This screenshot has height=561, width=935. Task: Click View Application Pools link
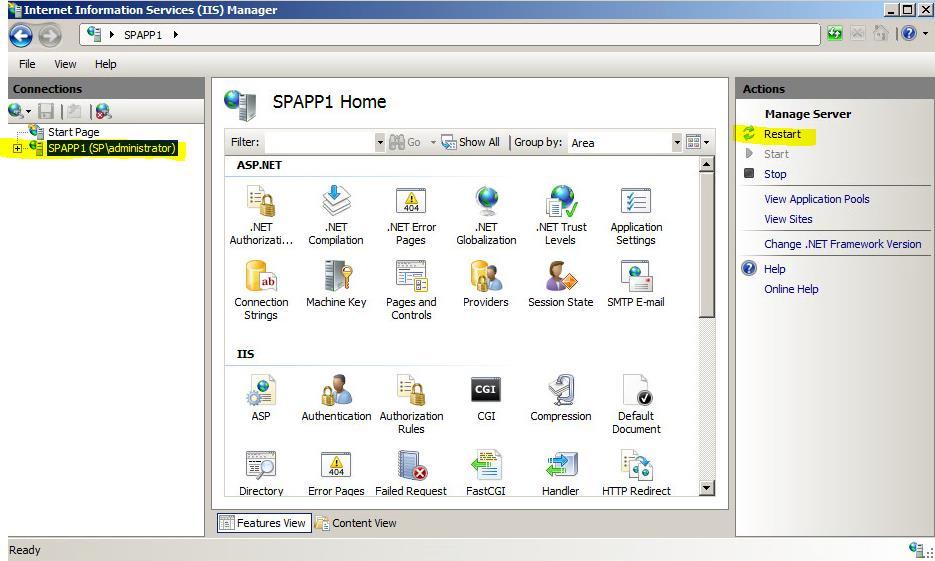pyautogui.click(x=816, y=199)
